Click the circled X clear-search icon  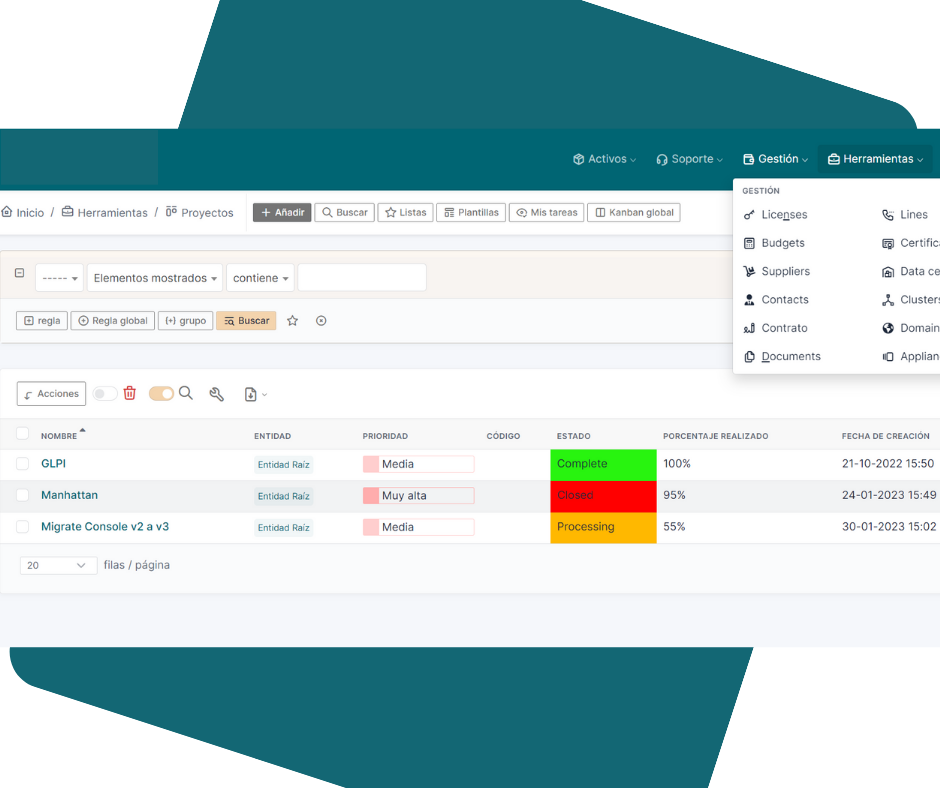pyautogui.click(x=321, y=321)
